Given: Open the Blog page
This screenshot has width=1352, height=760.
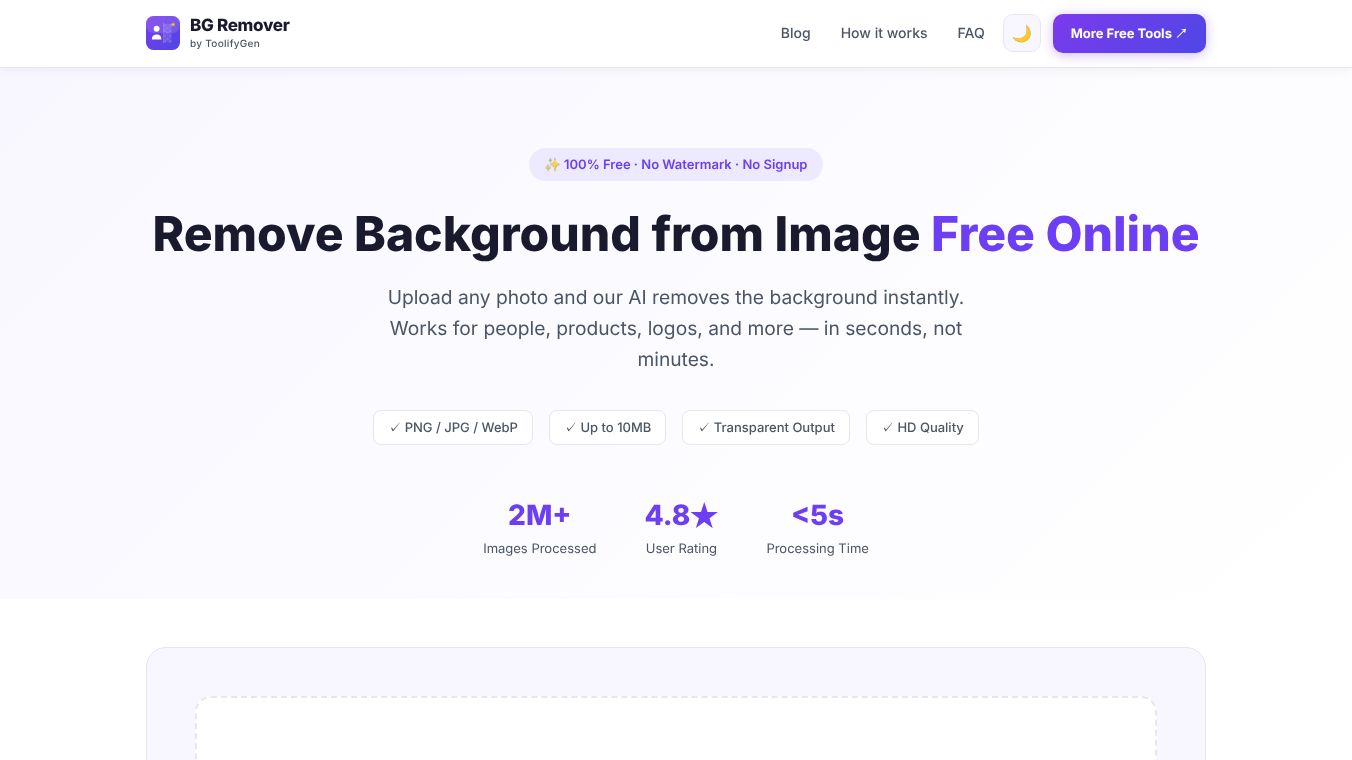Looking at the screenshot, I should pyautogui.click(x=796, y=33).
